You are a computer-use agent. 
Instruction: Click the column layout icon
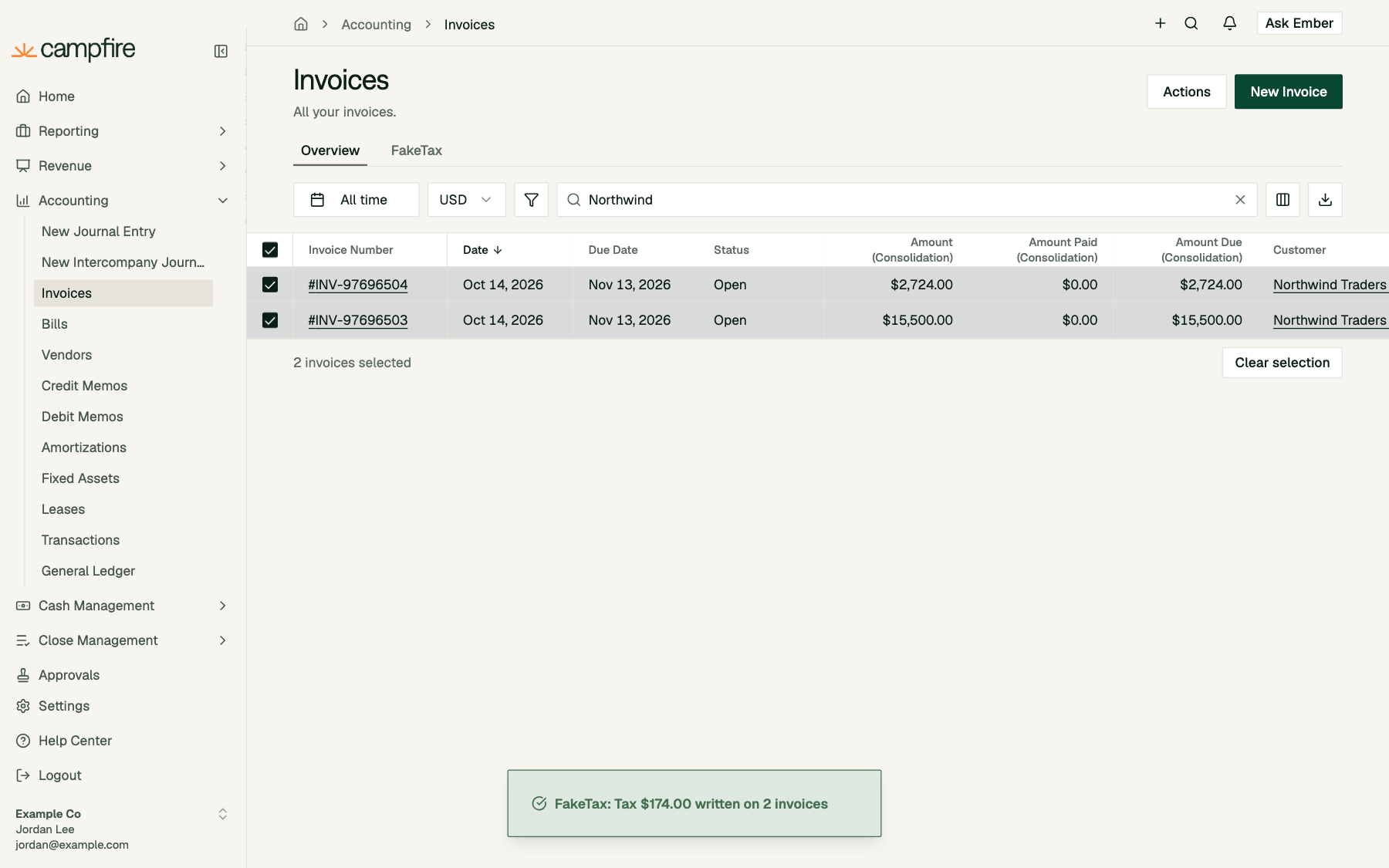[1283, 200]
